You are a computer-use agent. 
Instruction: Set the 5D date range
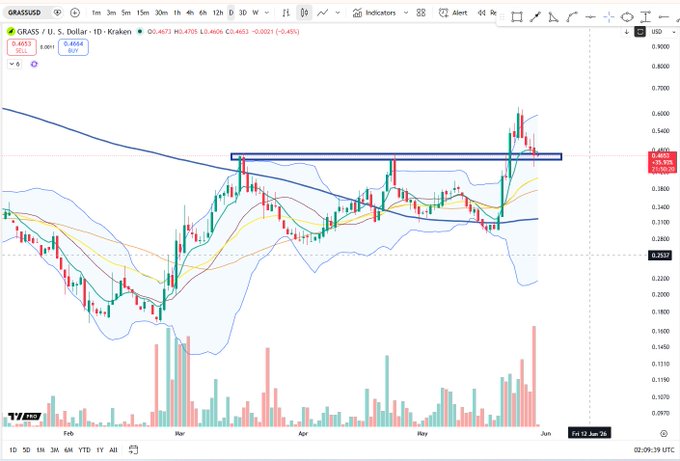(26, 450)
